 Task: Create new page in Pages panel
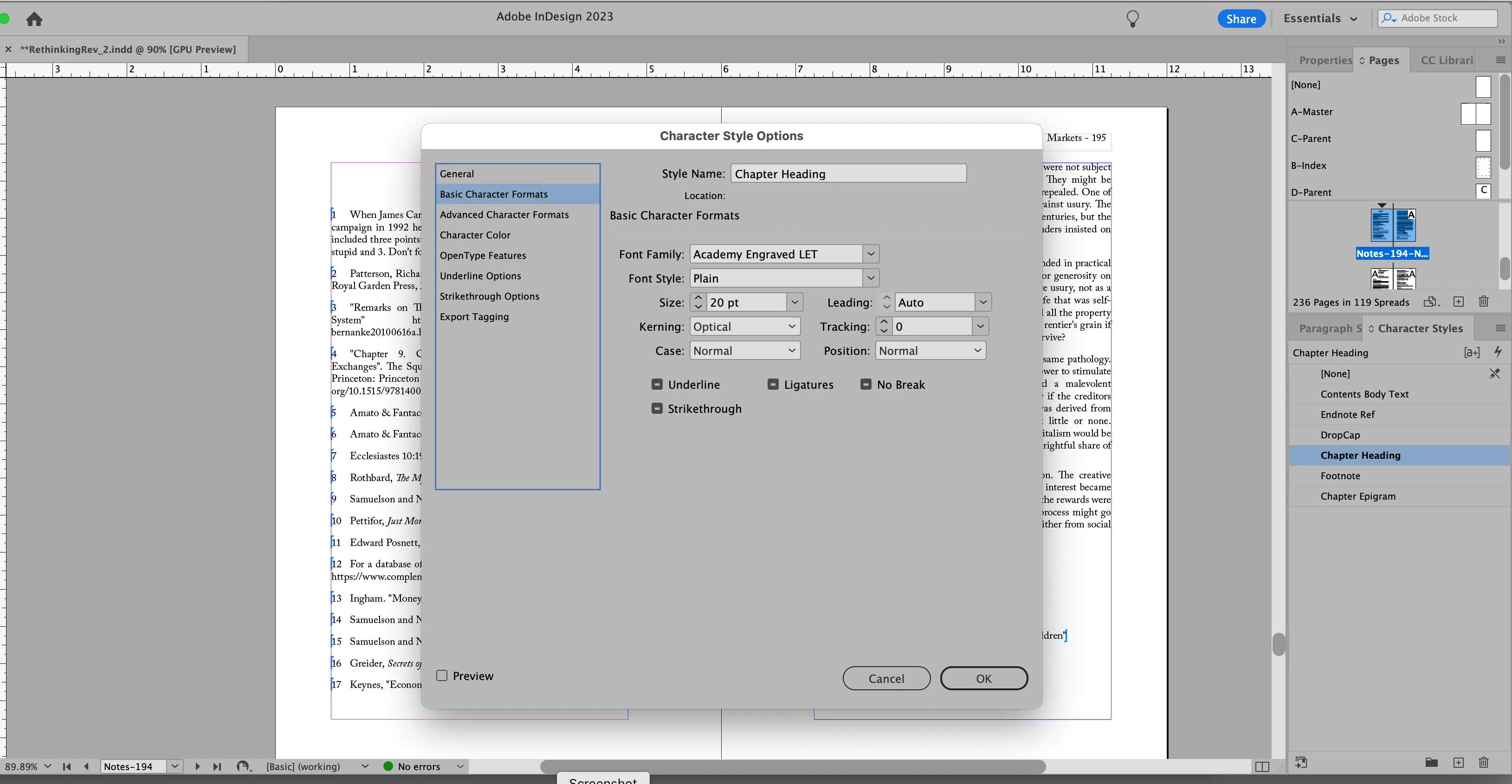1458,302
